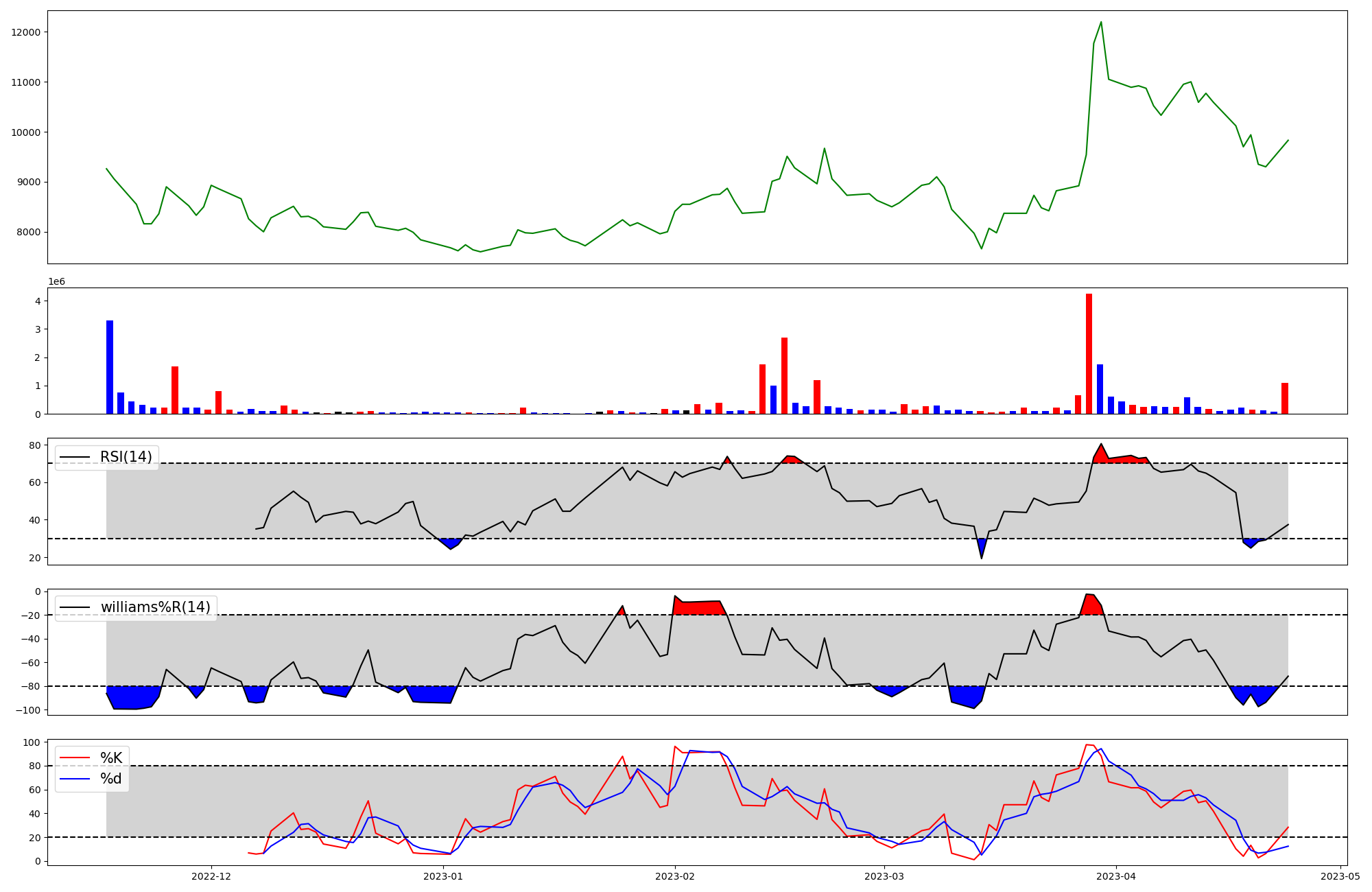Click the 2022-12 x-axis date label

point(211,876)
